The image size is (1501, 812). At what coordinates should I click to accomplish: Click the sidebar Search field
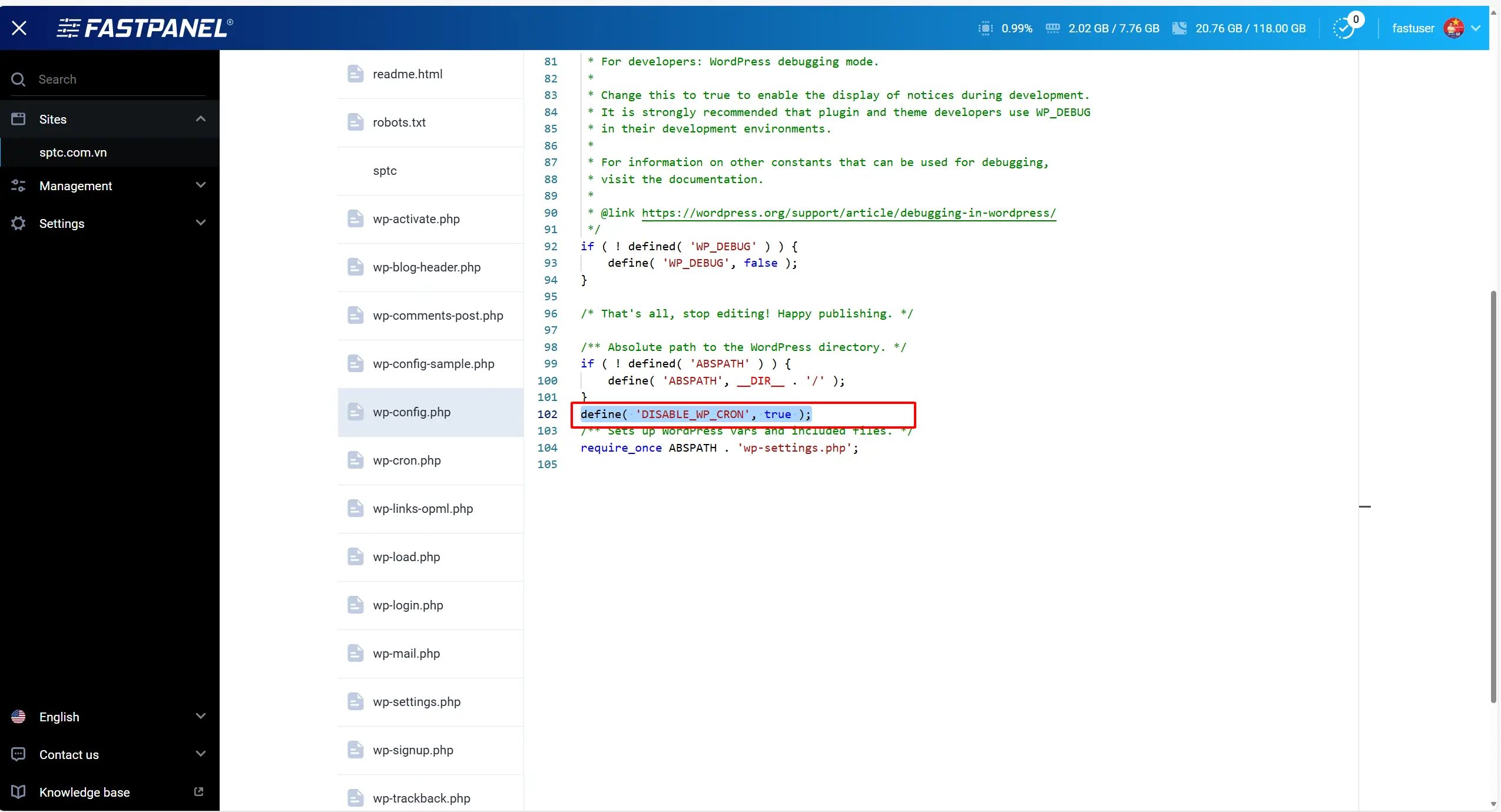[x=118, y=79]
